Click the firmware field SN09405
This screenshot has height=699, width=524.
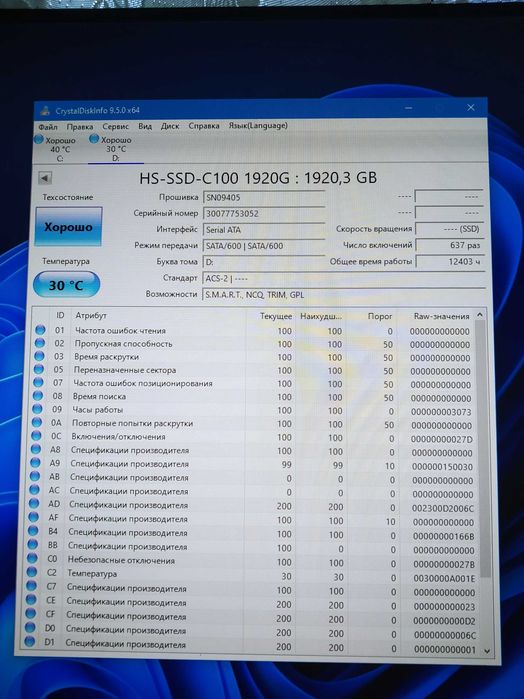(264, 197)
